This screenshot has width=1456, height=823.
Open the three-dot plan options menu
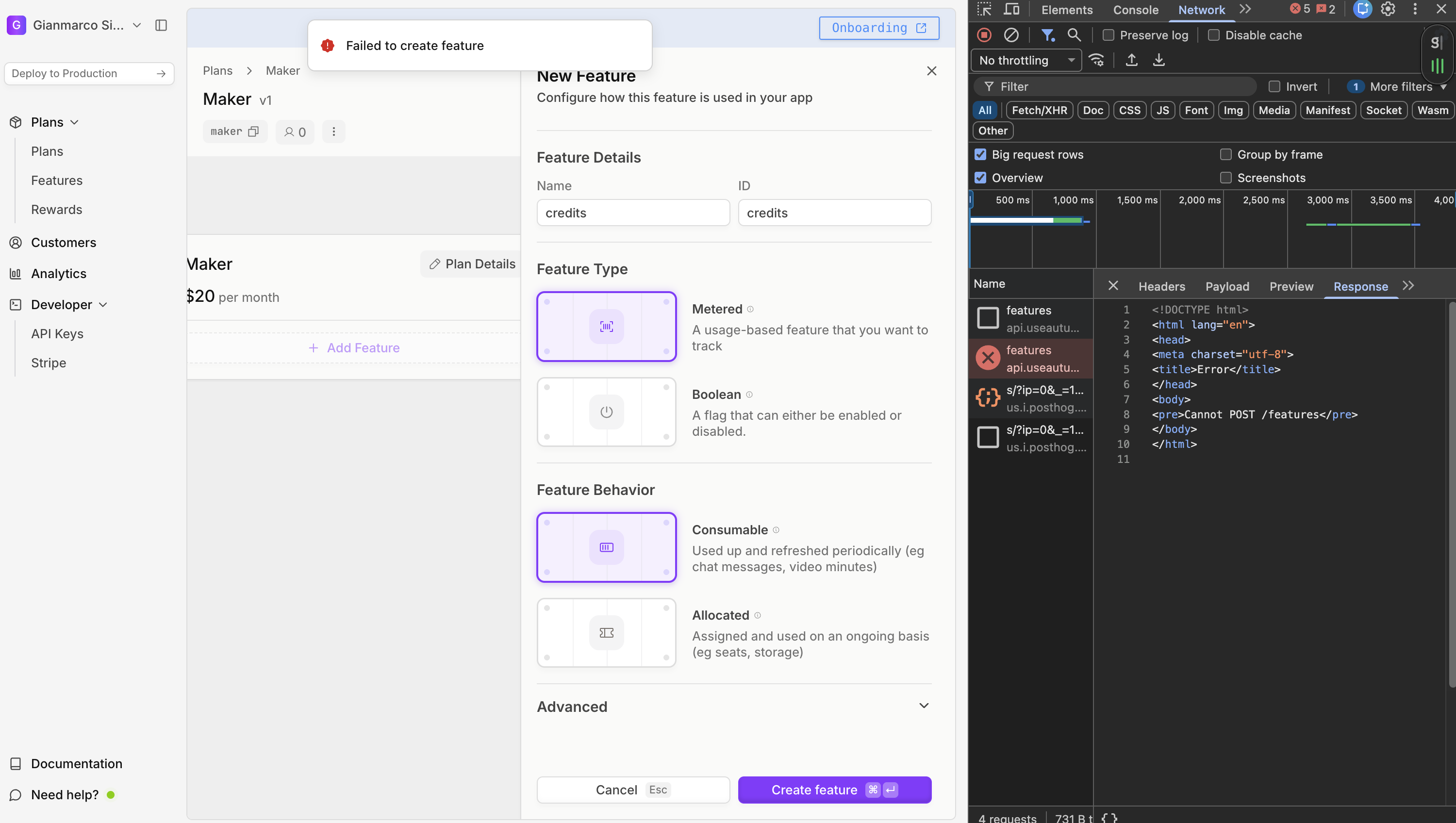point(333,131)
